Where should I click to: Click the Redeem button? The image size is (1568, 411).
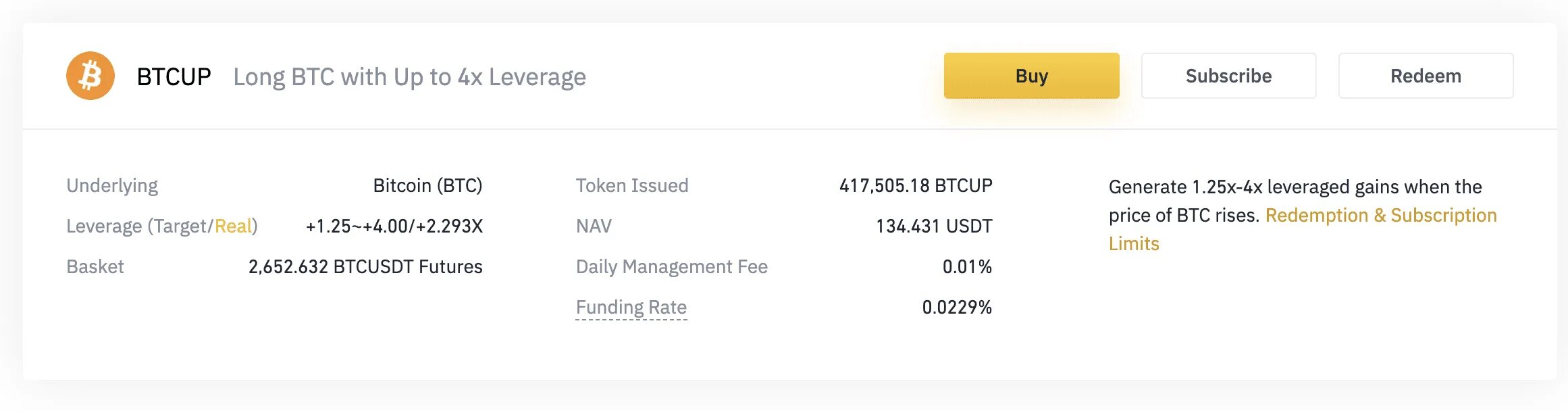[x=1426, y=76]
